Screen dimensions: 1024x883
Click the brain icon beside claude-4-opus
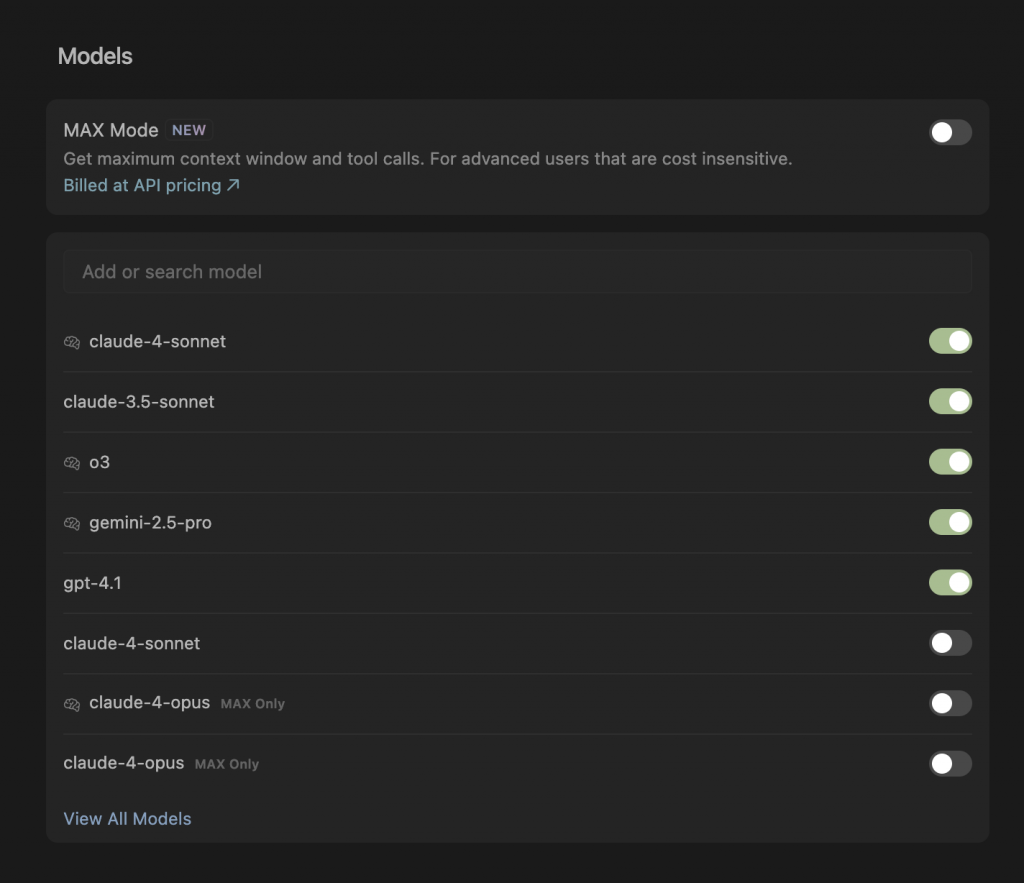coord(72,704)
